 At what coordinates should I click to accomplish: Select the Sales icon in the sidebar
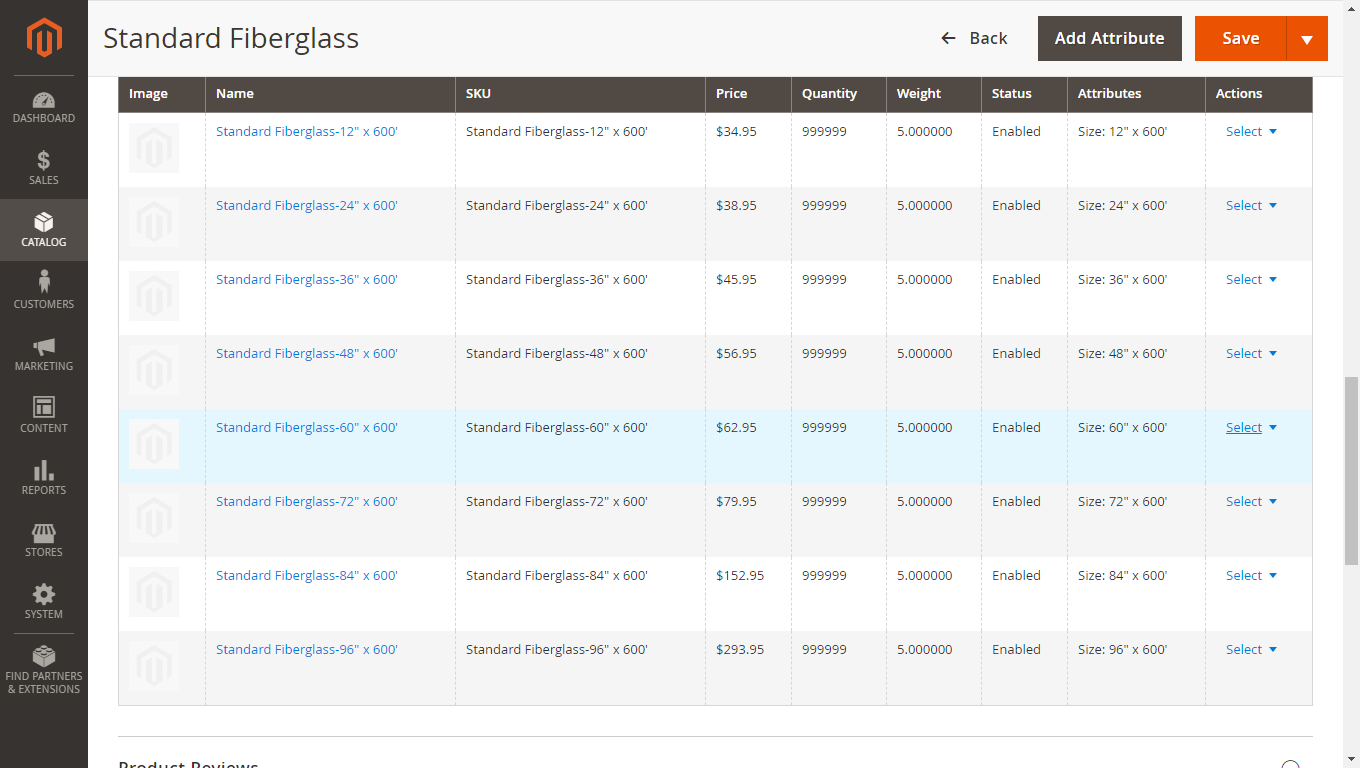[44, 169]
